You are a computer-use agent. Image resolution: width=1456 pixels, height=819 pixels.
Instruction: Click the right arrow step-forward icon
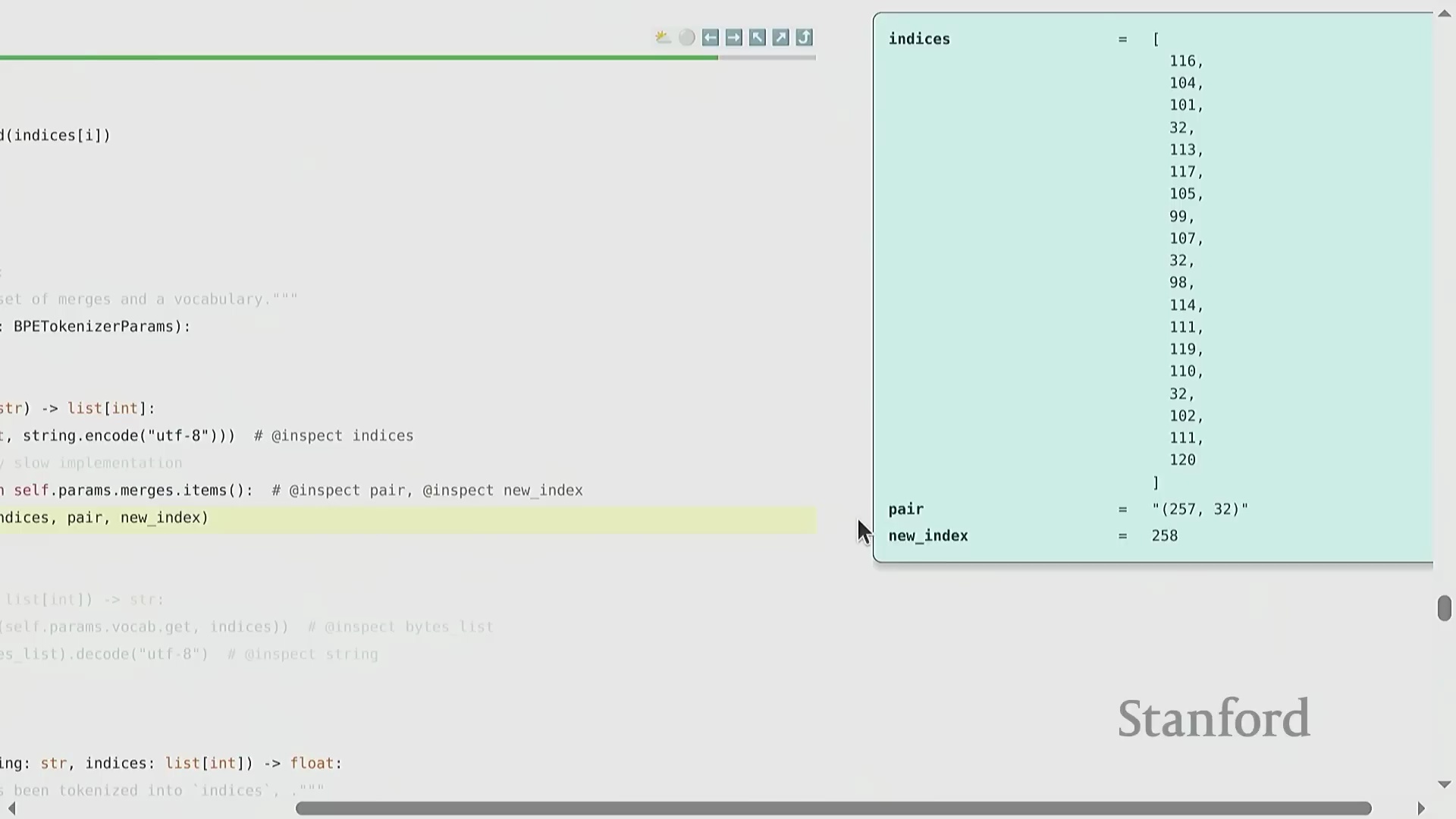(x=733, y=38)
